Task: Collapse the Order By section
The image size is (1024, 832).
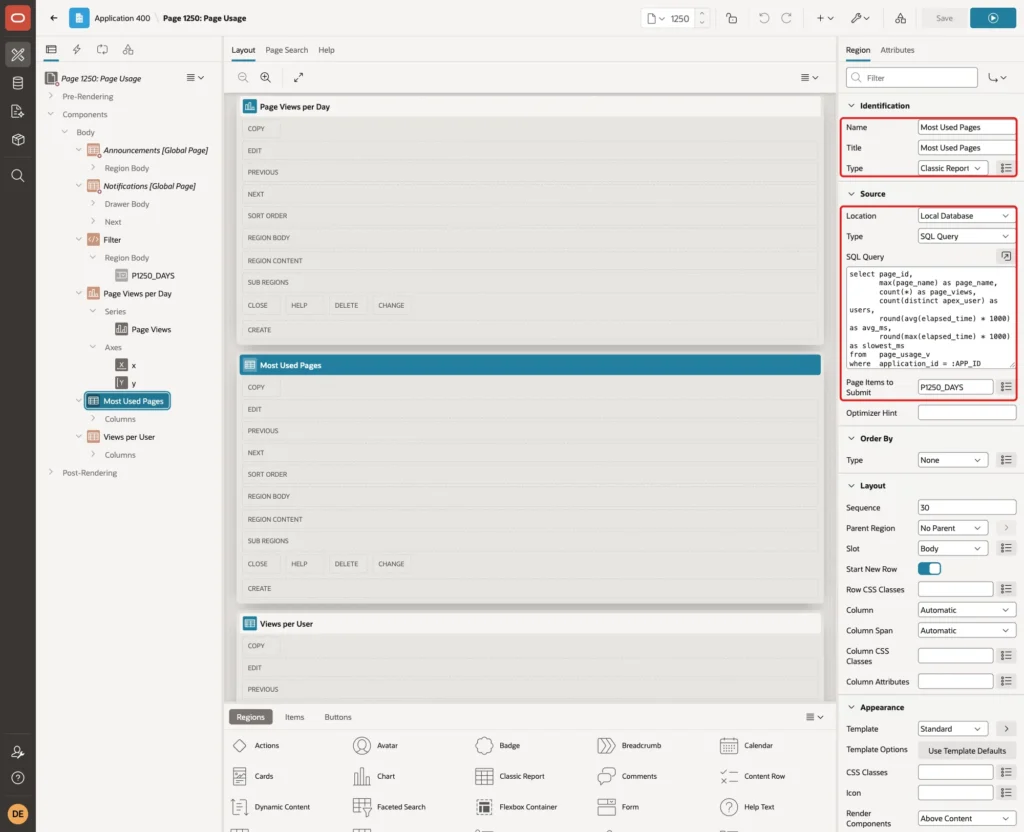Action: coord(851,438)
